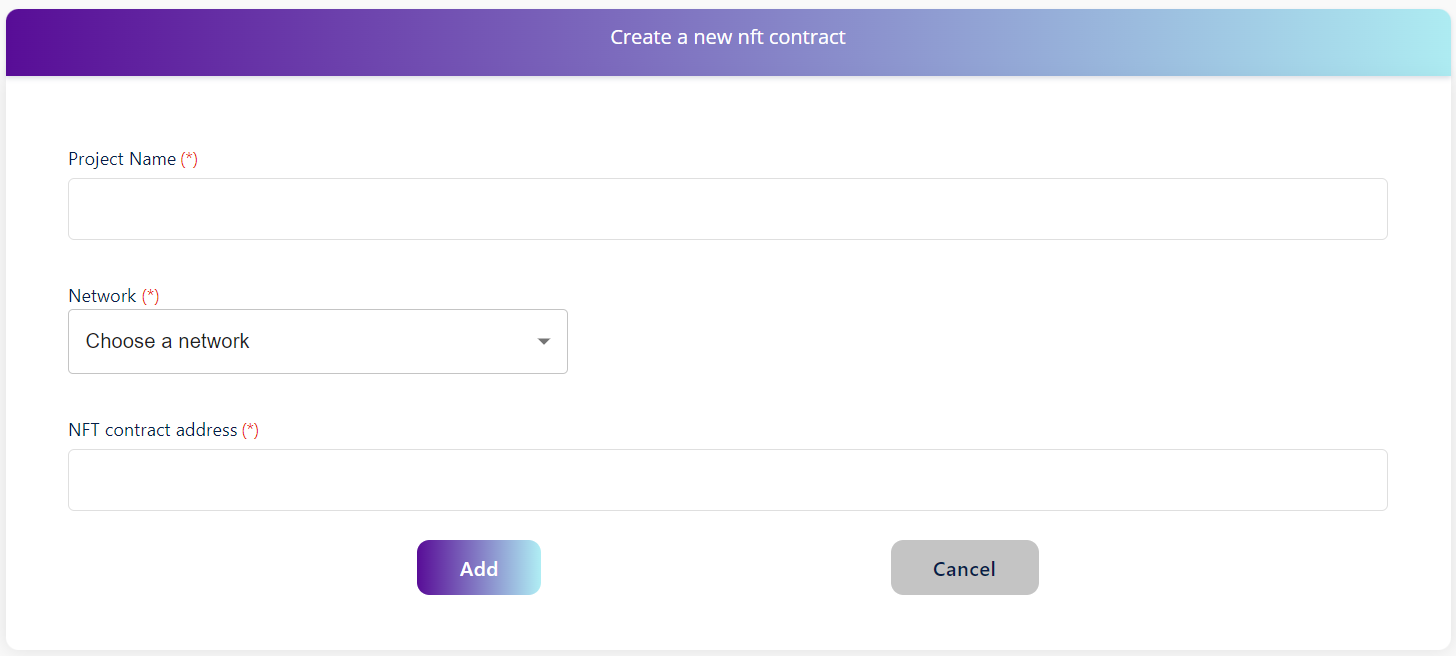Click the dark purple left end of header
The width and height of the screenshot is (1456, 656).
40,42
